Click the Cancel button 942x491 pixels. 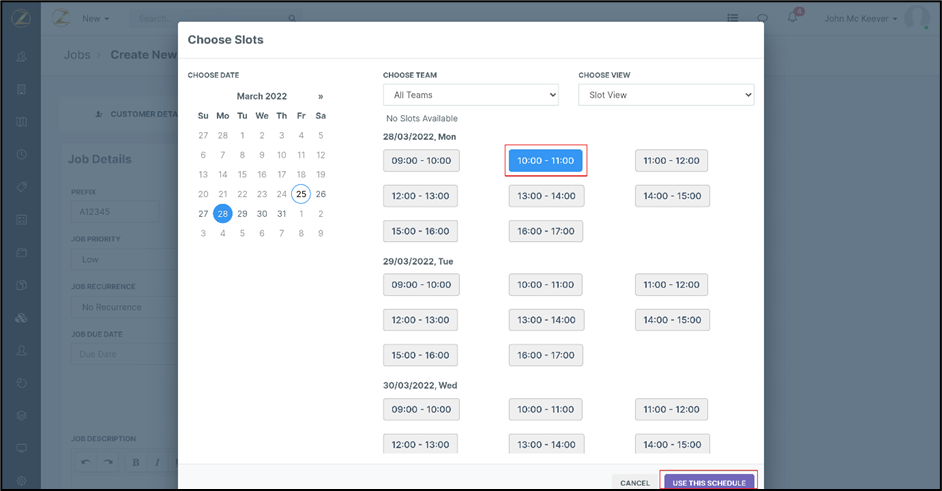[635, 482]
